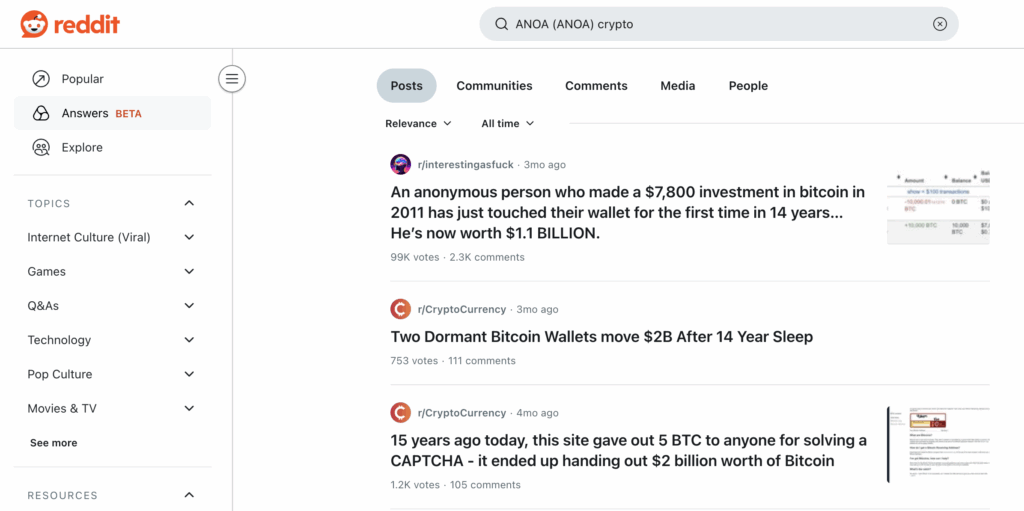Viewport: 1024px width, 511px height.
Task: Switch to the Communities tab
Action: 494,86
